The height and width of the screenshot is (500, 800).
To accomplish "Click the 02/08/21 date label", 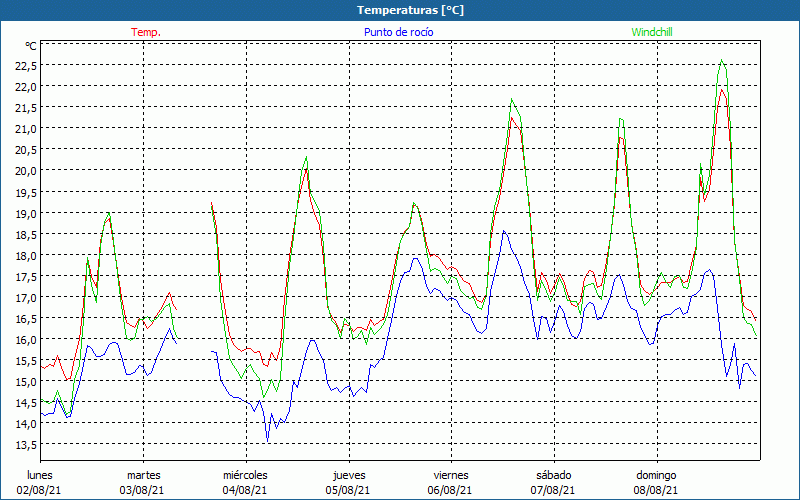I will [x=39, y=490].
